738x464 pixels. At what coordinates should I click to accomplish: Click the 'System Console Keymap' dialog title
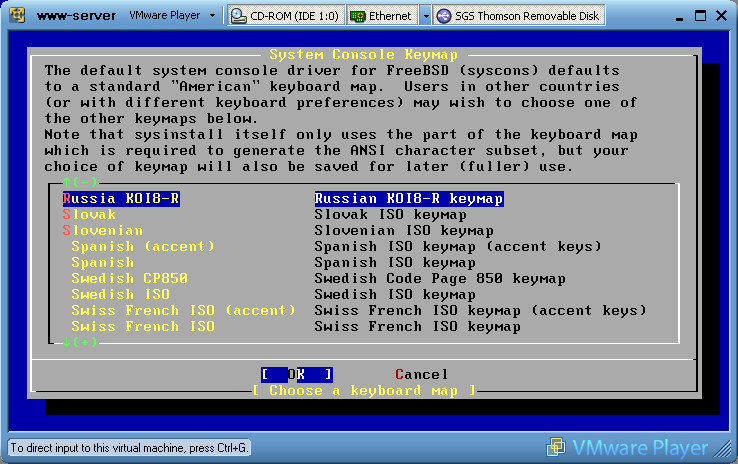363,55
